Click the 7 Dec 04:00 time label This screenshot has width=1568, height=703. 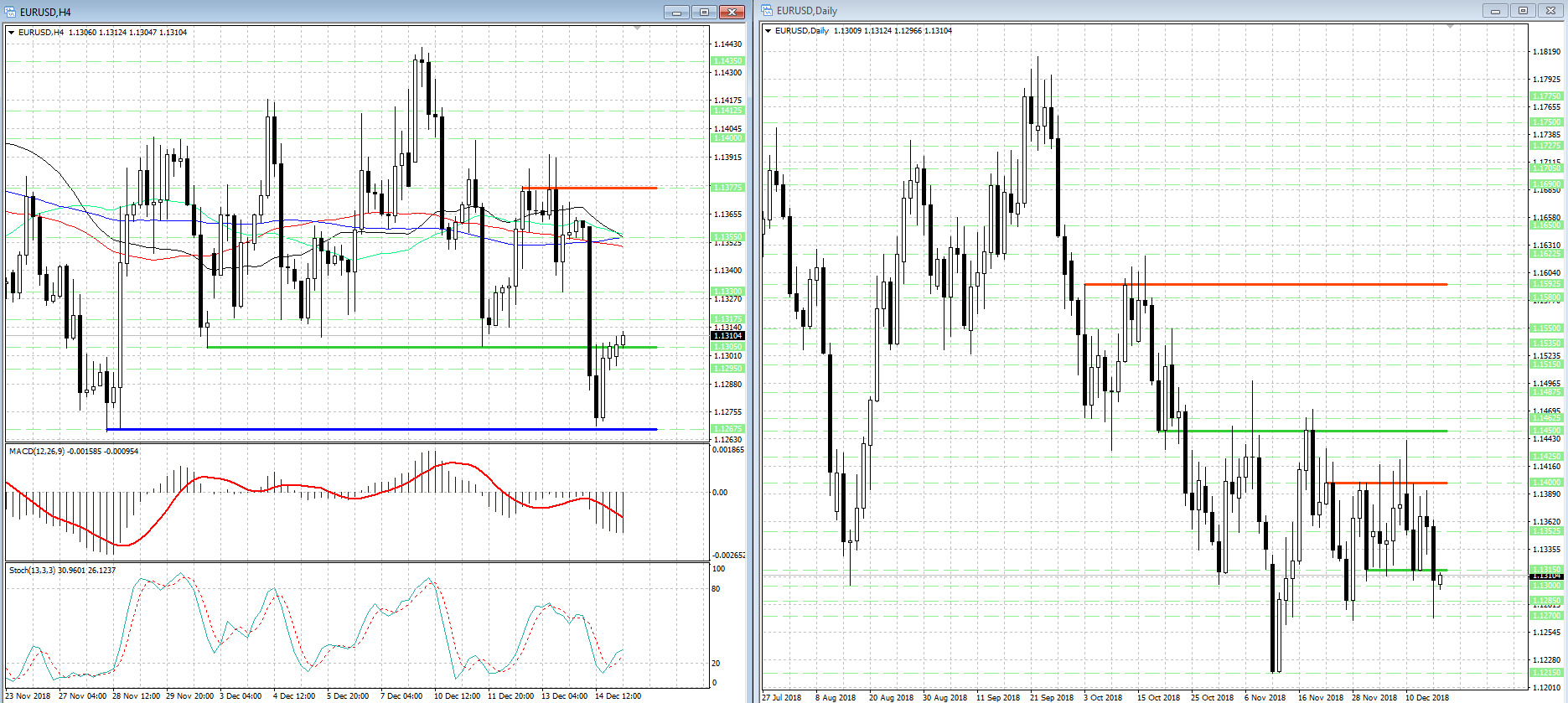click(x=401, y=696)
